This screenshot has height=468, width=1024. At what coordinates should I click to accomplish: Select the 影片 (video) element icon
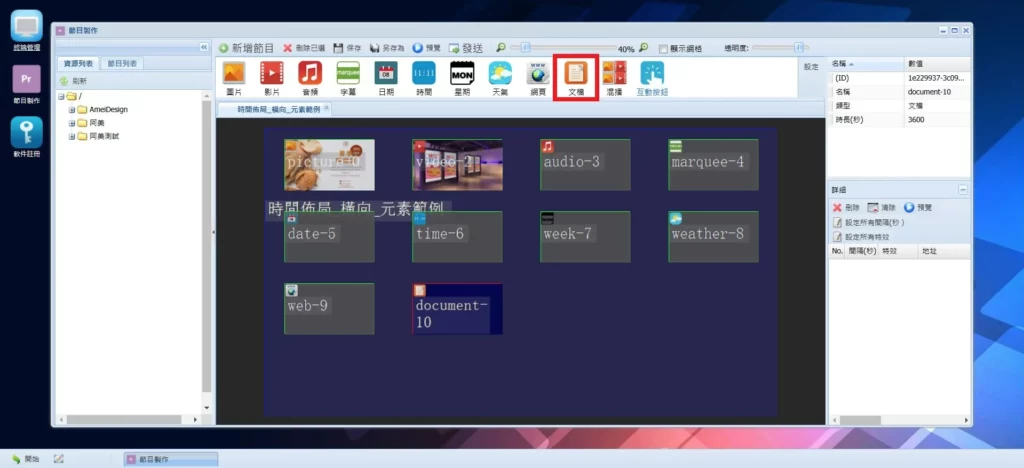tap(271, 75)
